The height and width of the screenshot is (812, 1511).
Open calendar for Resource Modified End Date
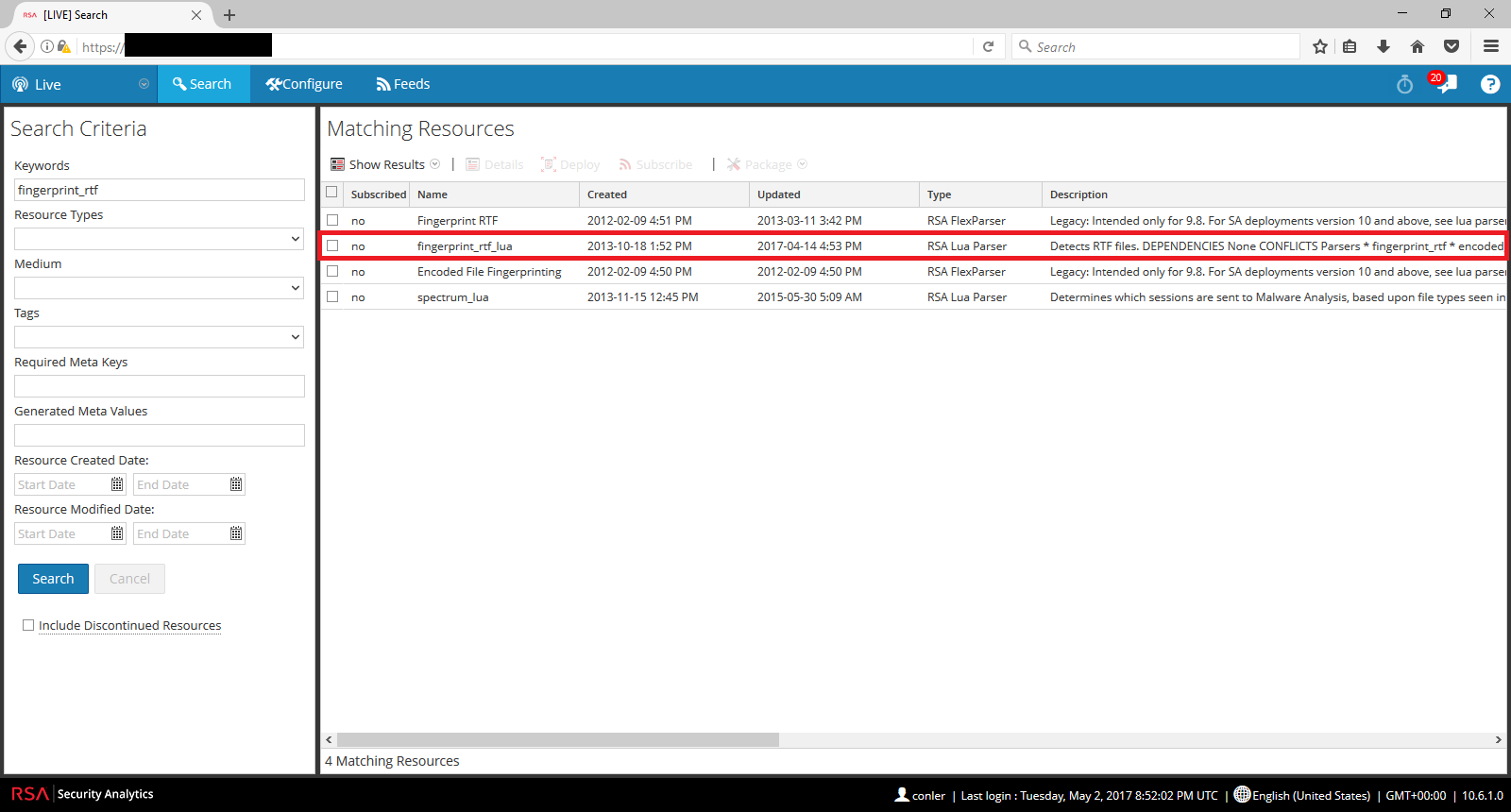(236, 533)
